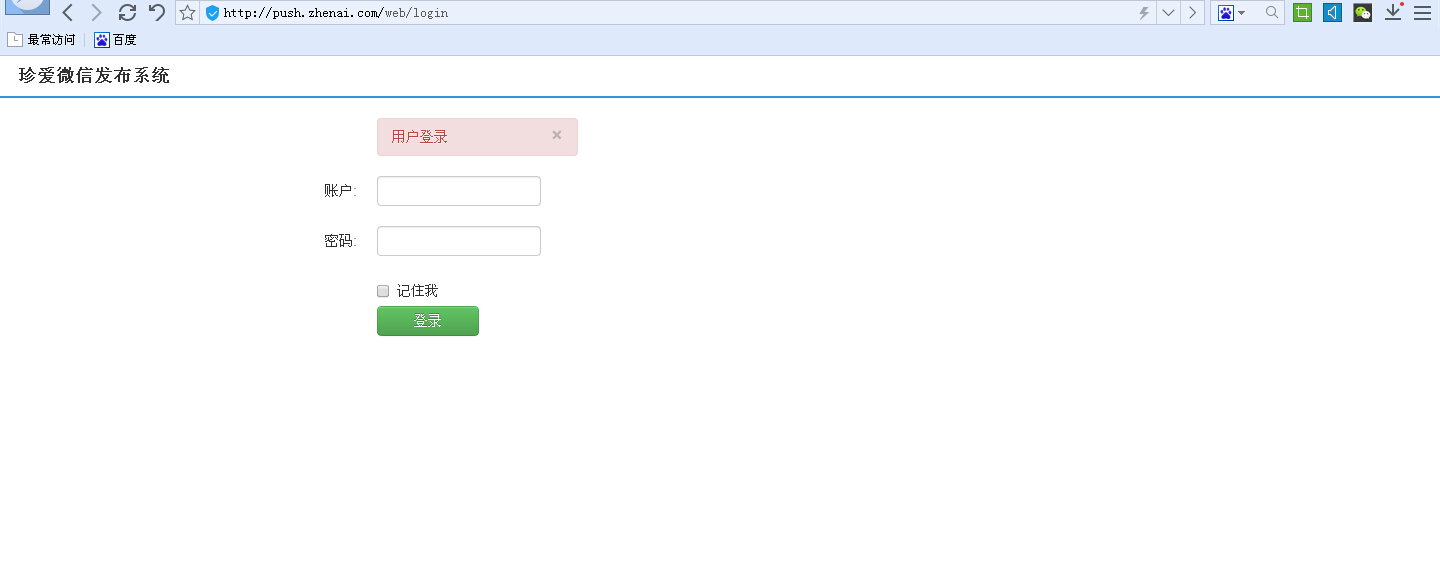Open the Baidu search engine selector dropdown
Viewport: 1440px width, 569px height.
(1232, 13)
